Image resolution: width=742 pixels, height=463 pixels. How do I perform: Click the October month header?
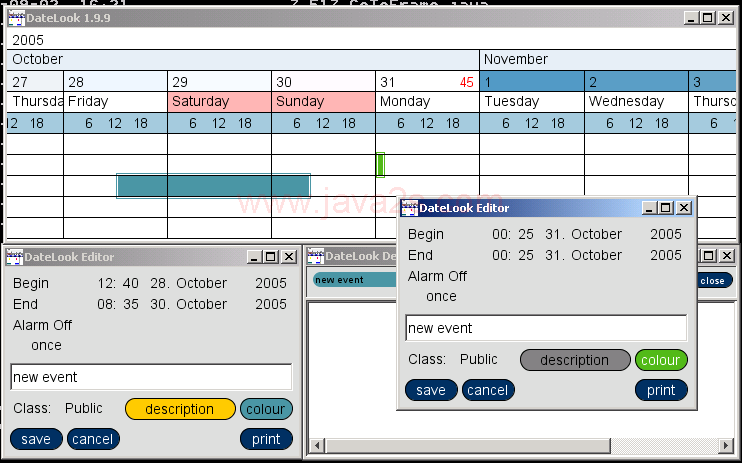click(x=243, y=60)
